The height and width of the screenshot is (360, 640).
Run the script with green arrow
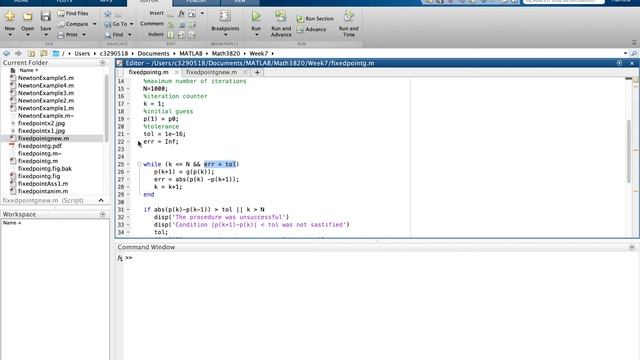click(x=256, y=16)
